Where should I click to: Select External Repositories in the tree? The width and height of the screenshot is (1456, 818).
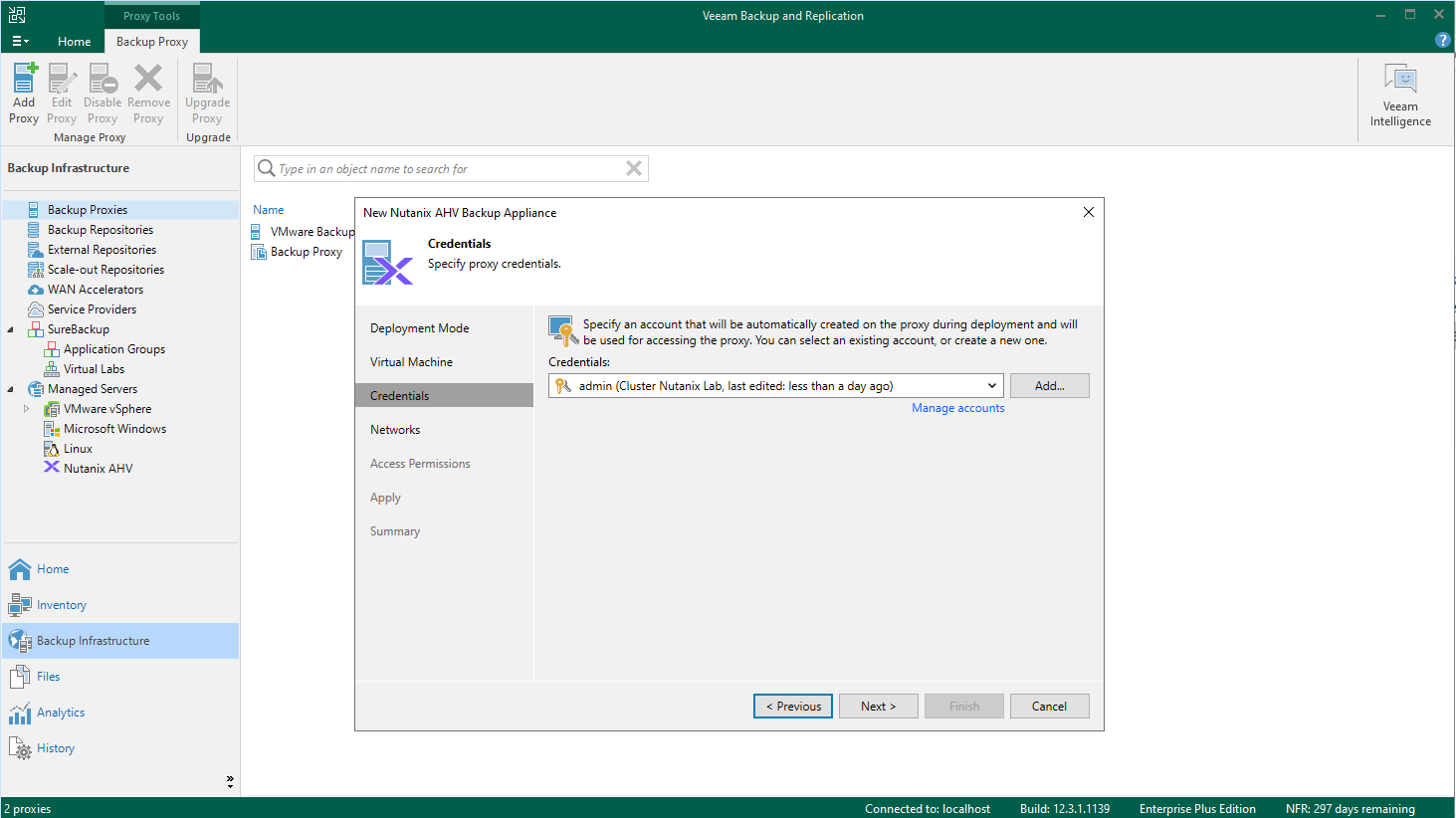click(102, 250)
